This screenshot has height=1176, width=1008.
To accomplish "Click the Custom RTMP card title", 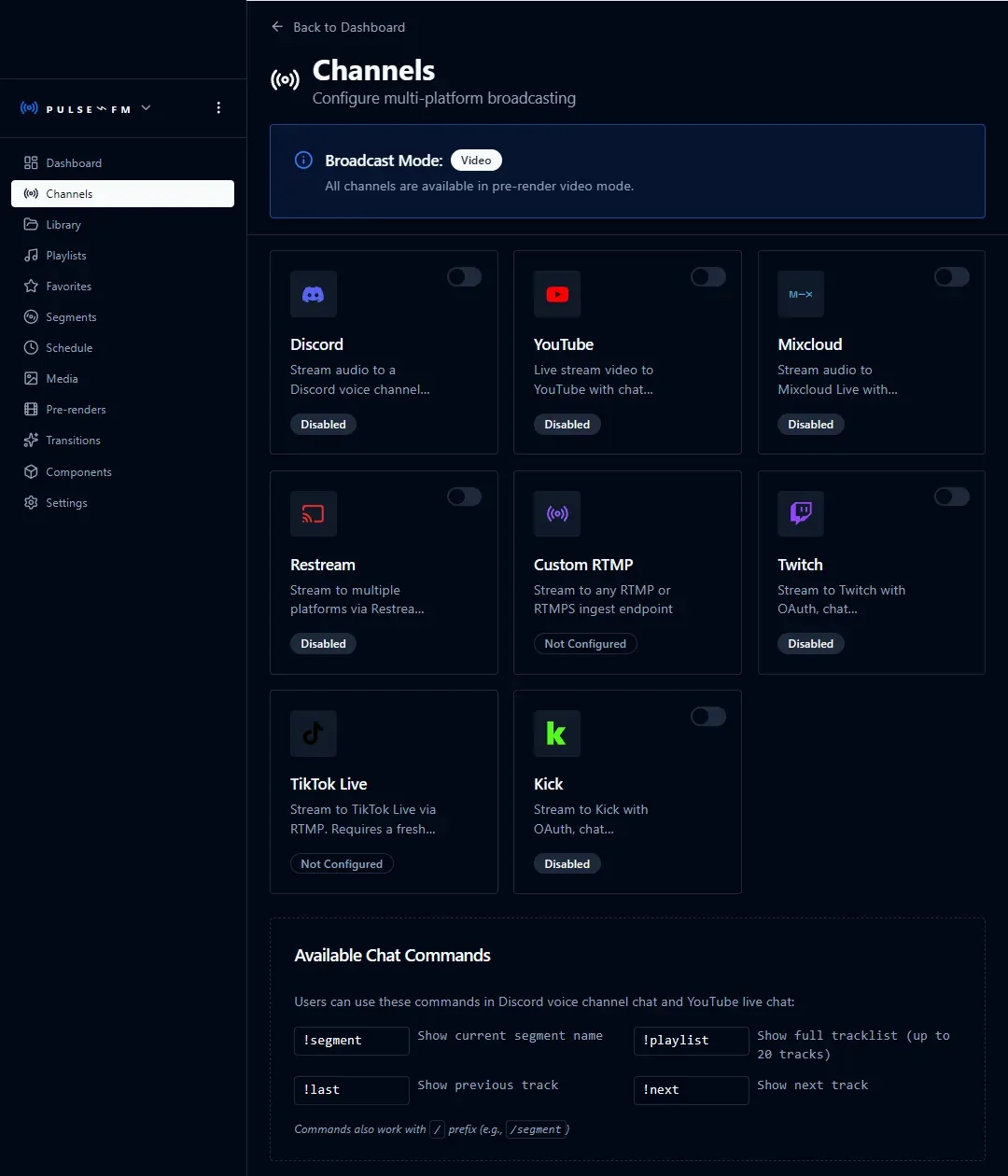I will 583,565.
